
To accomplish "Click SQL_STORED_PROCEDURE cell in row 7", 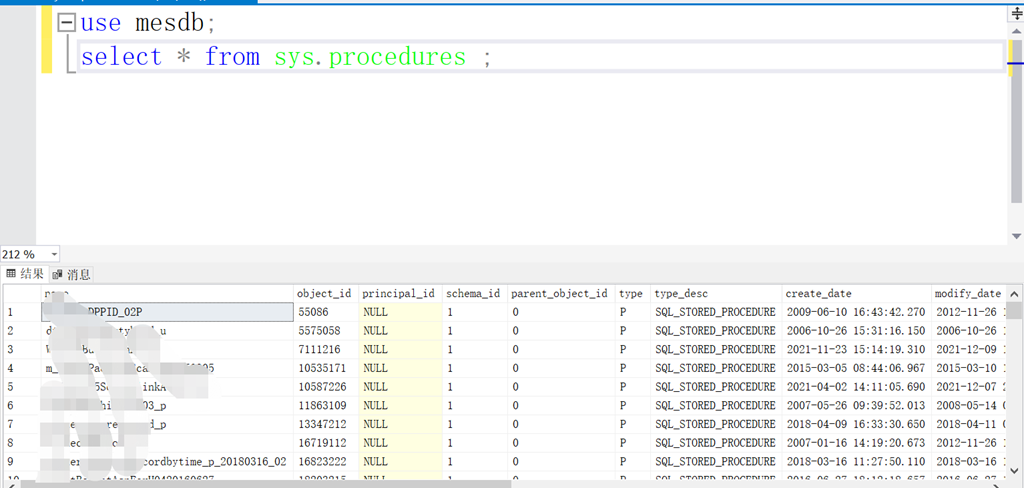I will [716, 424].
